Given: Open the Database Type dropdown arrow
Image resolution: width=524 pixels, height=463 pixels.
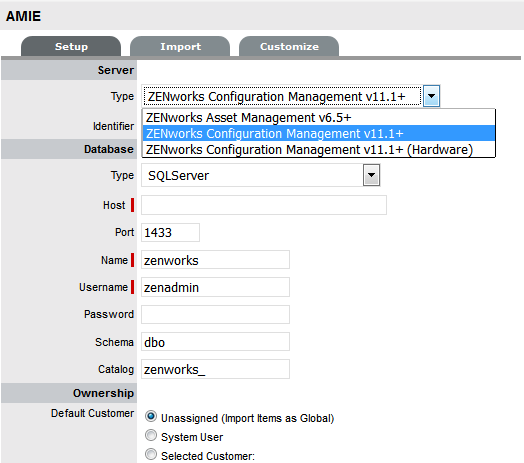Looking at the screenshot, I should (372, 175).
